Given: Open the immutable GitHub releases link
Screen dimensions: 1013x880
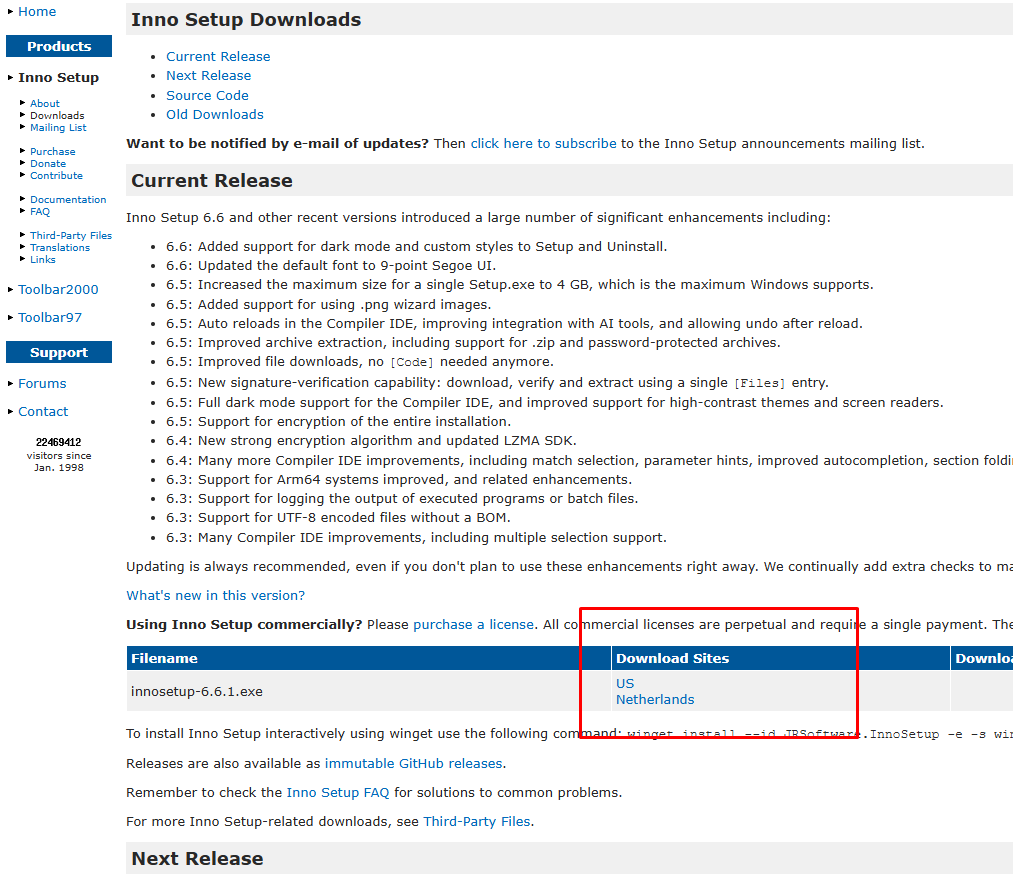Looking at the screenshot, I should coord(413,764).
